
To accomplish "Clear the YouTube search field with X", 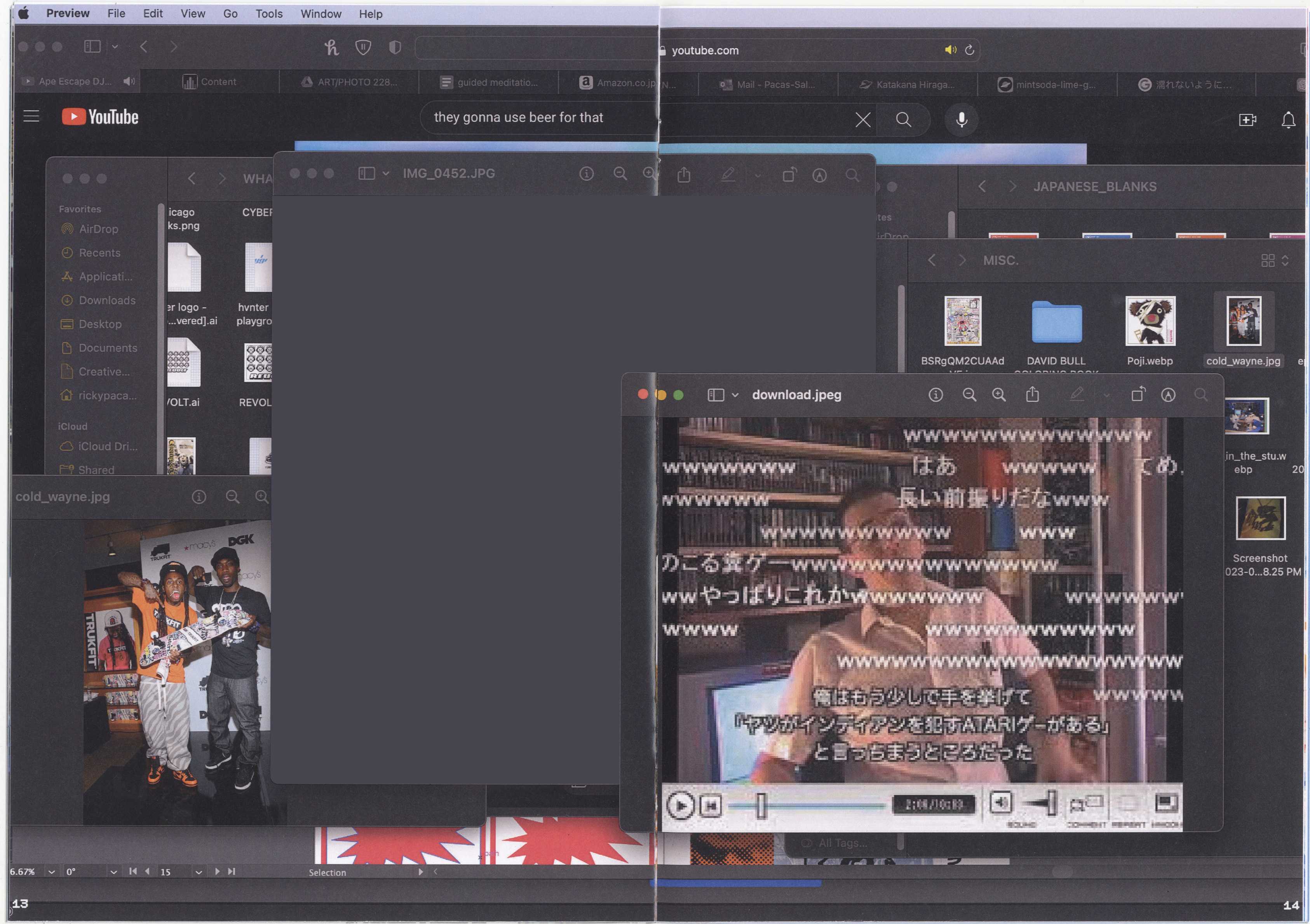I will coord(863,120).
